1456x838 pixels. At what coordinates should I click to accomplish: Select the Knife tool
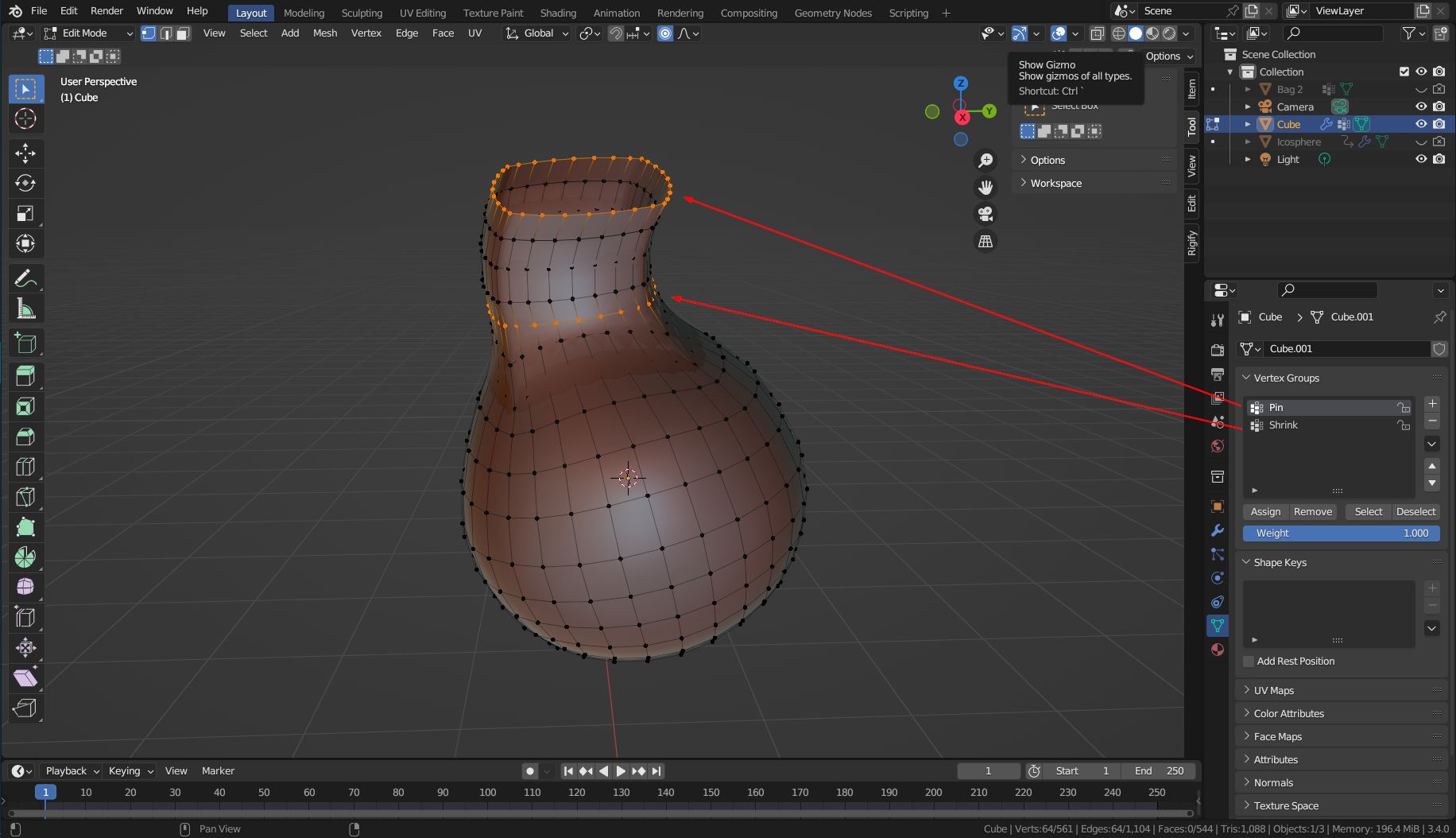coord(25,497)
